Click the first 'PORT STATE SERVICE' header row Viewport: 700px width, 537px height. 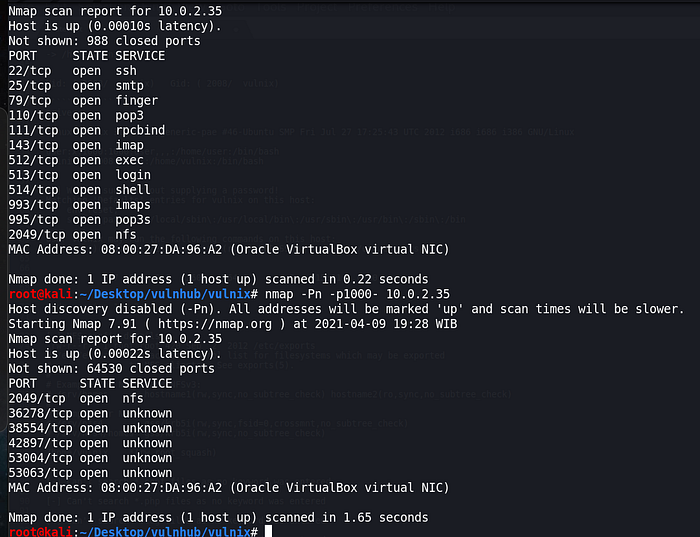[87, 56]
